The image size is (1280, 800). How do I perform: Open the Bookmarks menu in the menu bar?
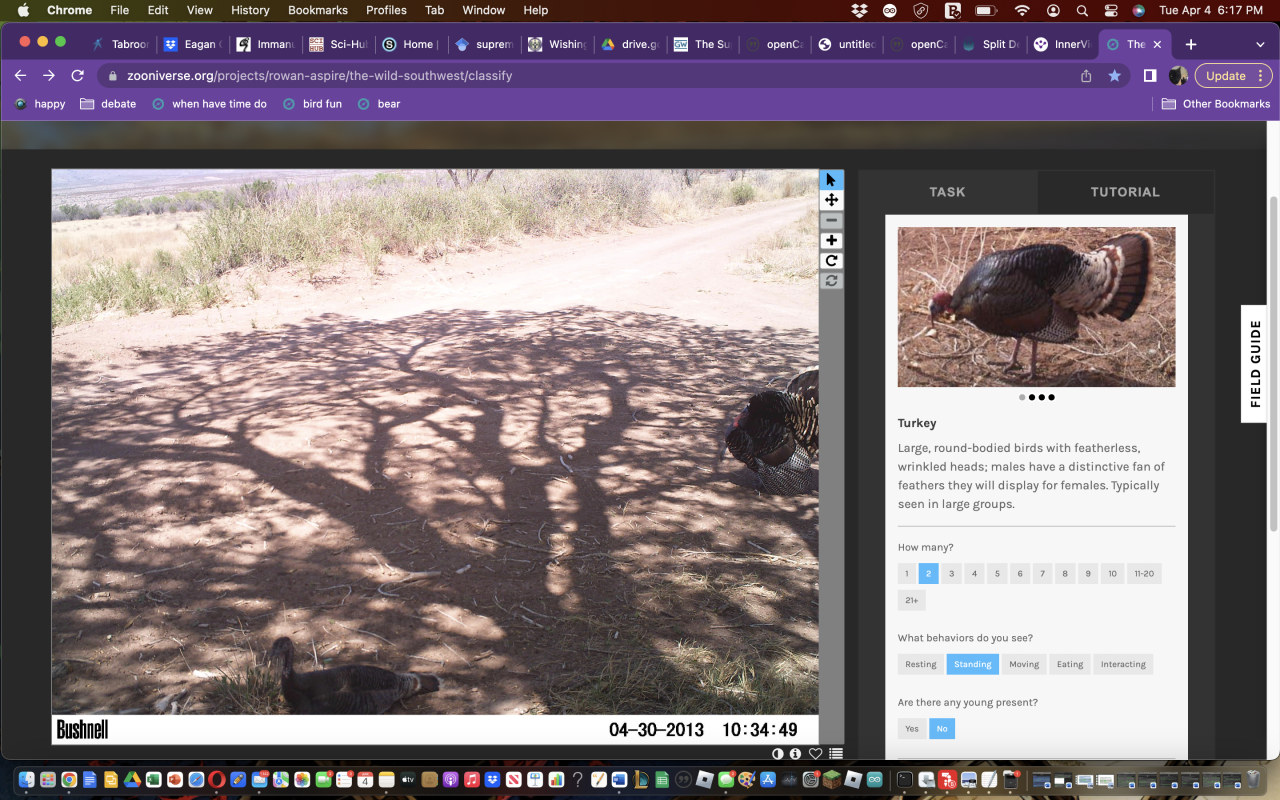(x=318, y=10)
